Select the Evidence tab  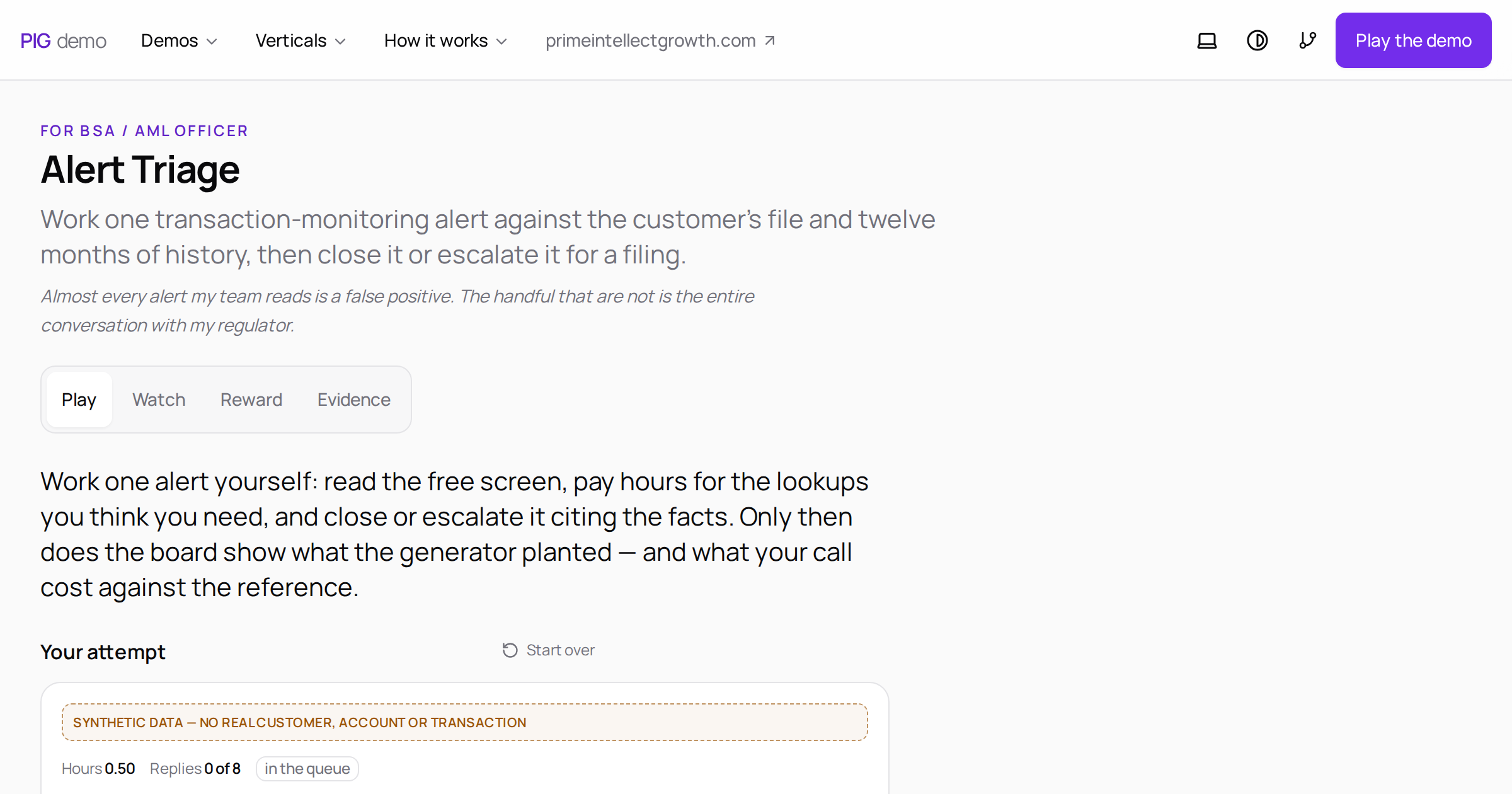click(x=354, y=400)
